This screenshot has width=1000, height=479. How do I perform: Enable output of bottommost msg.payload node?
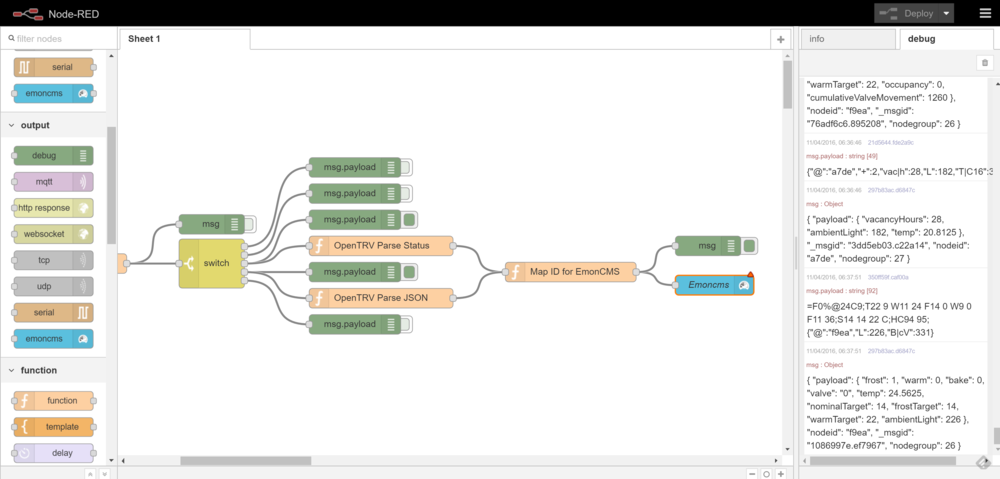coord(406,324)
